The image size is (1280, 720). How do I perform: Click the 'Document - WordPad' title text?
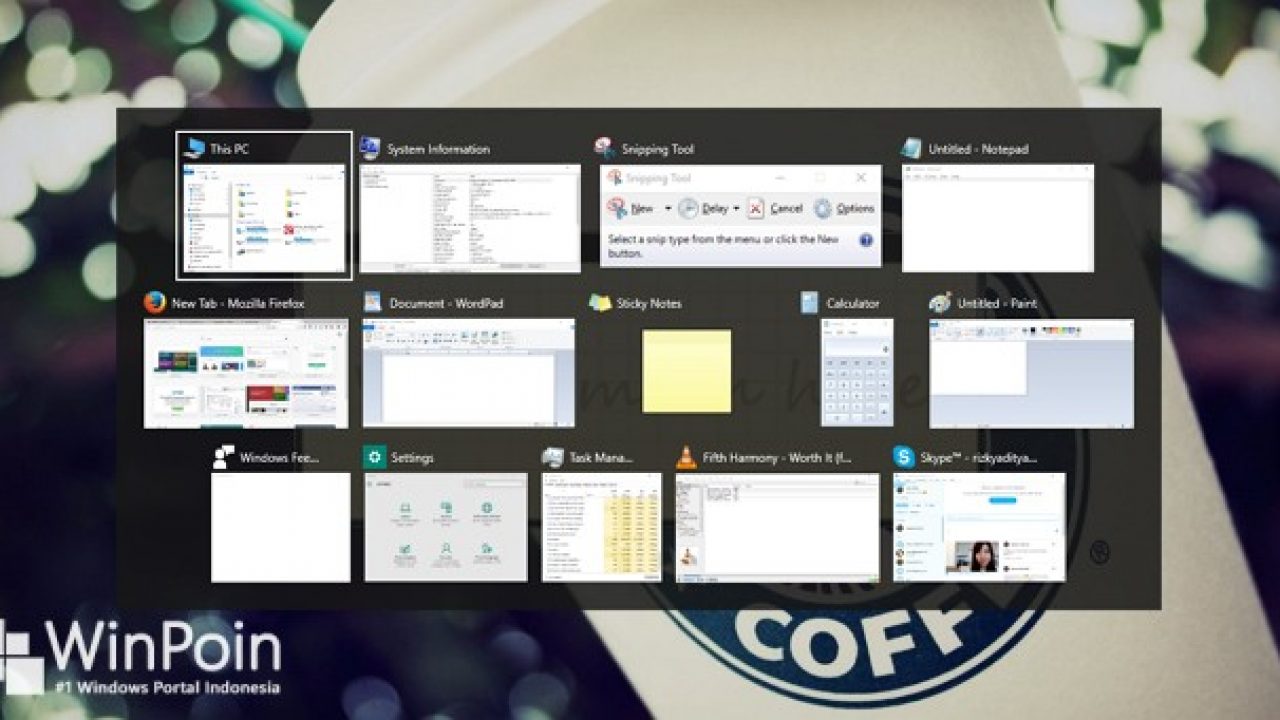pos(446,303)
